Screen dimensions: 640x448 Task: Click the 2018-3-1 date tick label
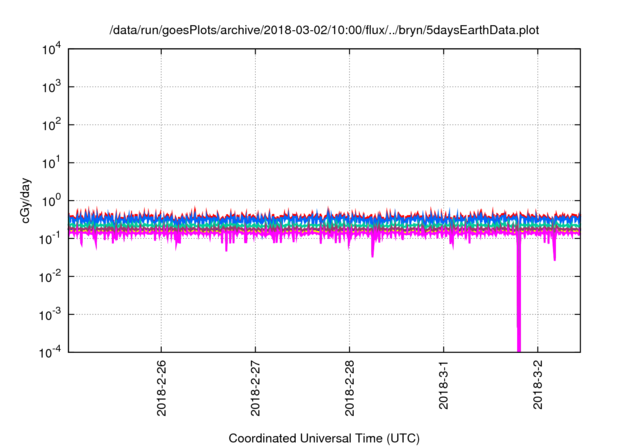(444, 385)
